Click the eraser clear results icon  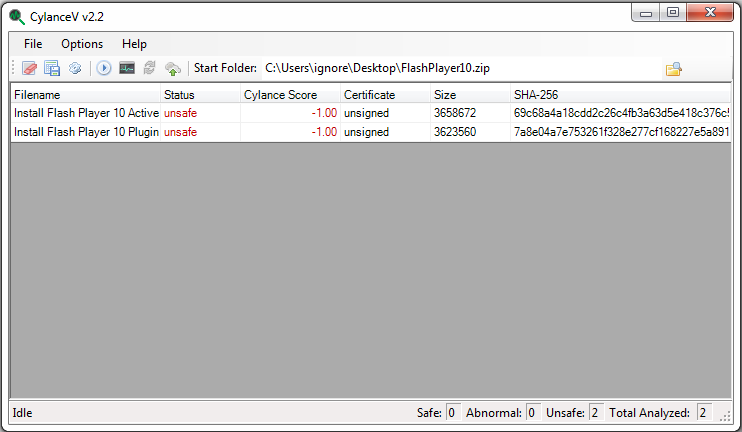tap(29, 68)
